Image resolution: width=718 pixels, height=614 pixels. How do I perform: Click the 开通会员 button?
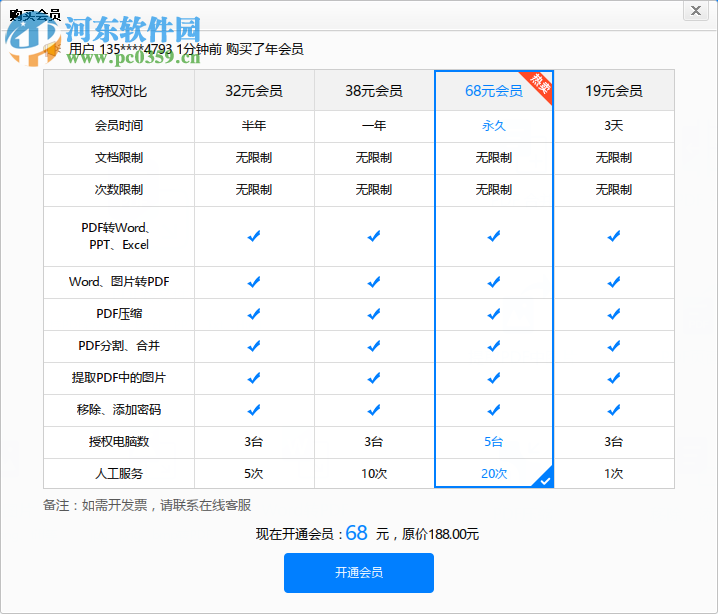point(359,572)
